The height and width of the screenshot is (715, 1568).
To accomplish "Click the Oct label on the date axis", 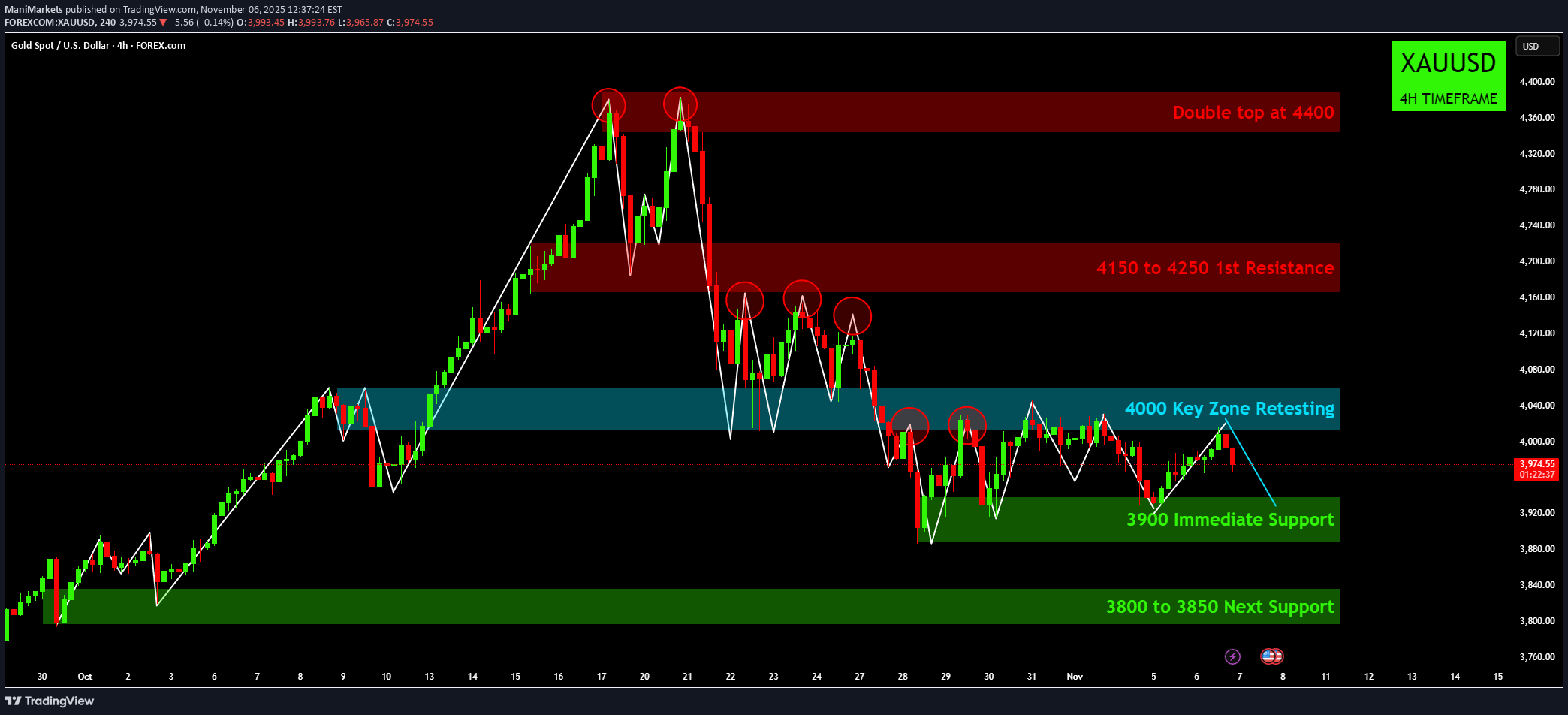I will pos(85,677).
